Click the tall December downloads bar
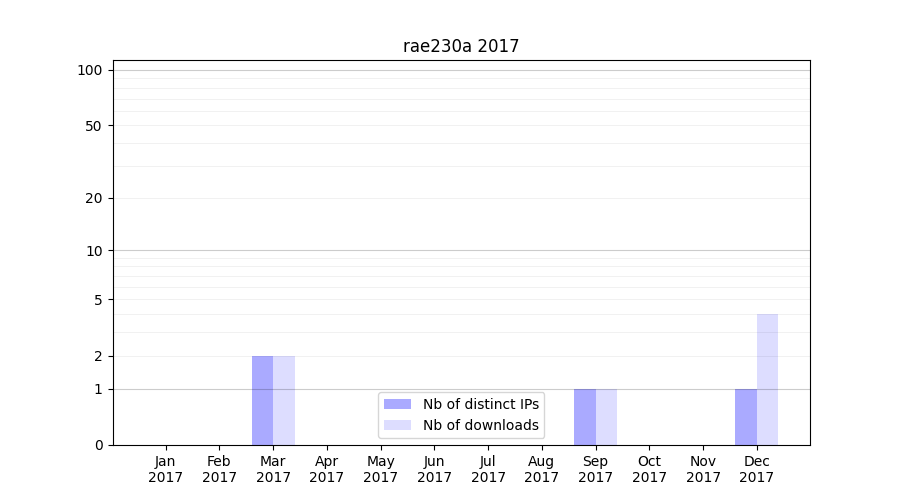This screenshot has width=900, height=500. pyautogui.click(x=767, y=380)
